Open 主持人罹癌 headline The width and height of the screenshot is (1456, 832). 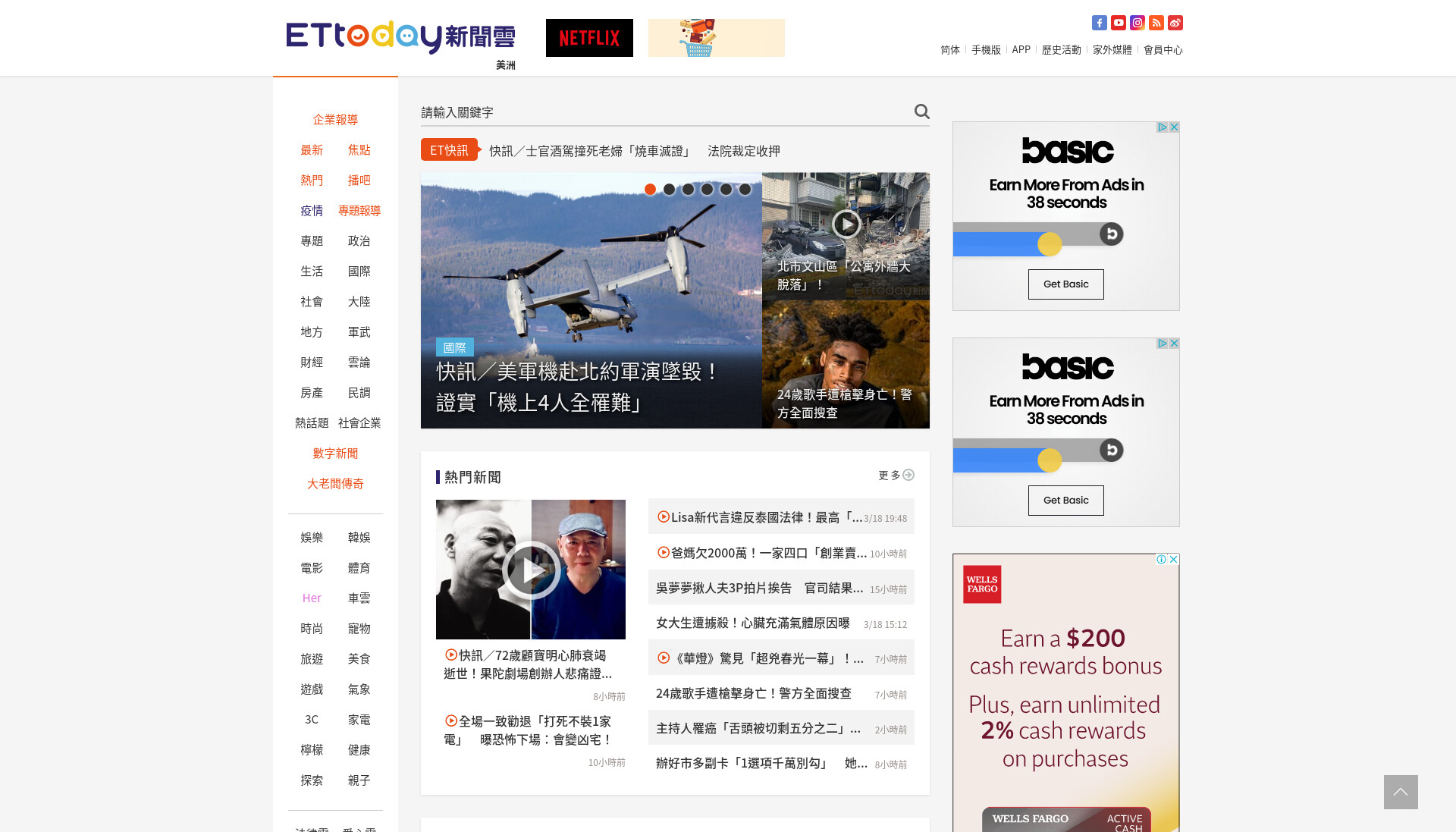[758, 728]
